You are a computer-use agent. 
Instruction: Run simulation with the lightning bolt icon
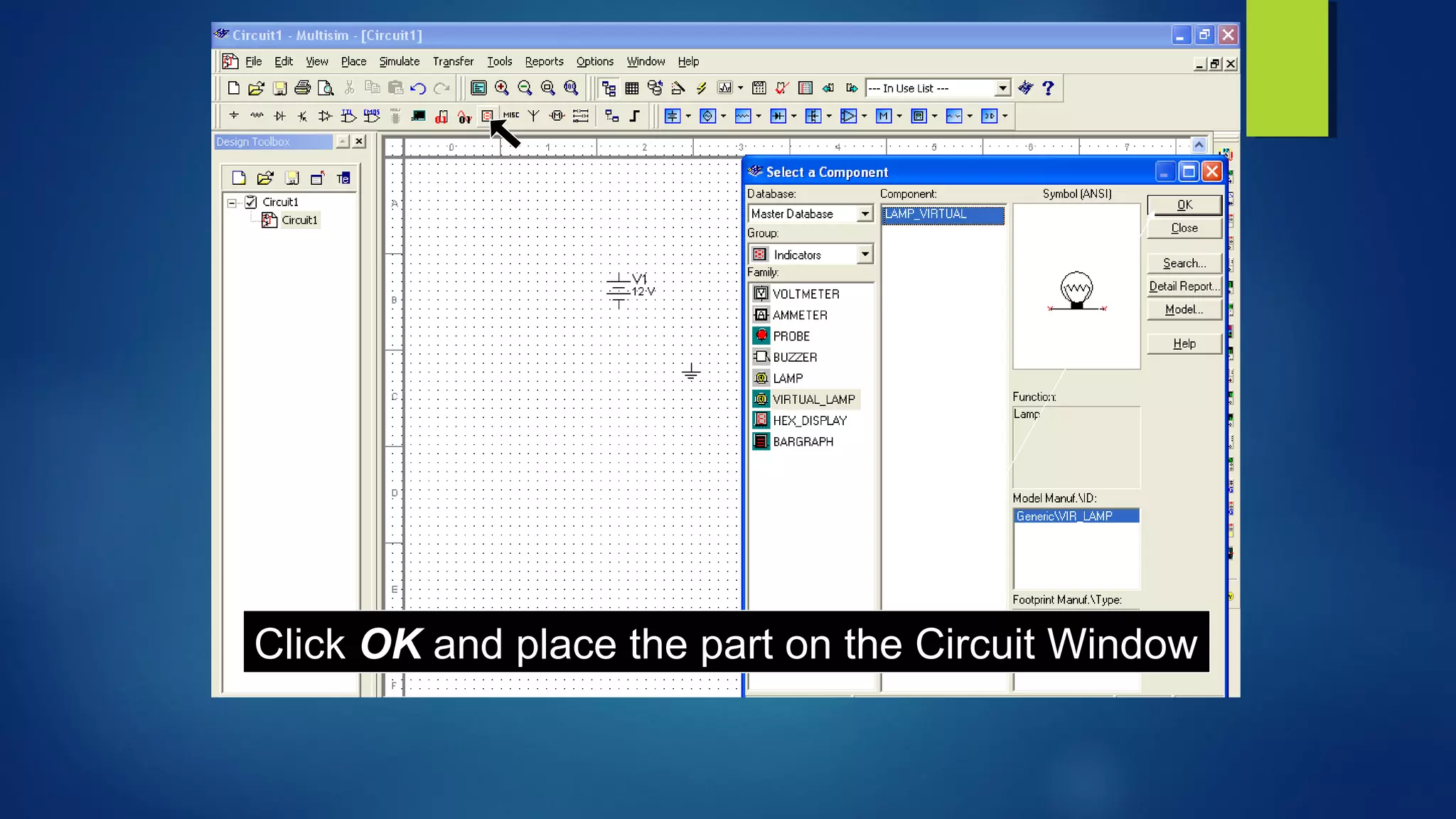[x=701, y=88]
